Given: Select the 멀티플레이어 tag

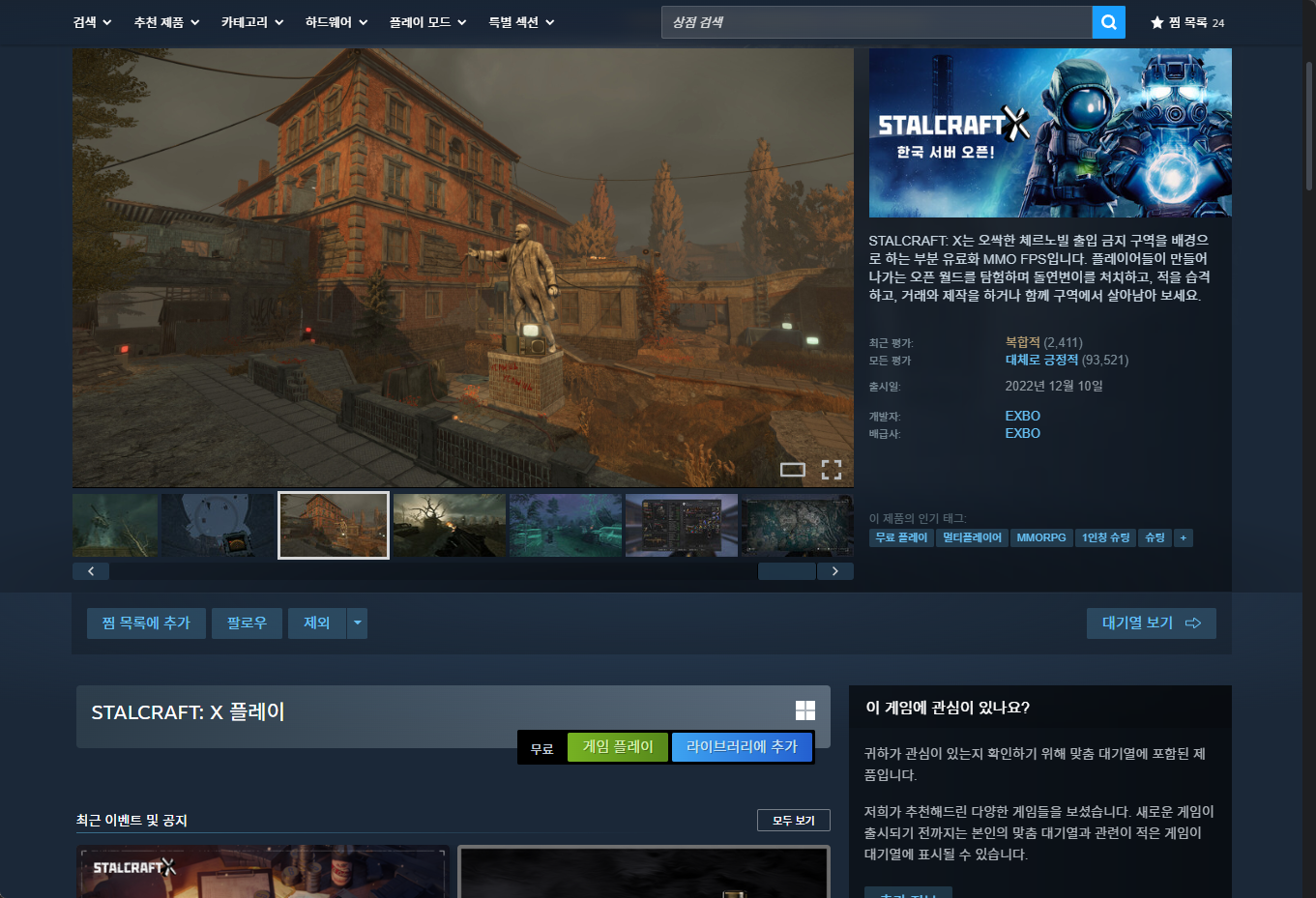Looking at the screenshot, I should pos(972,537).
